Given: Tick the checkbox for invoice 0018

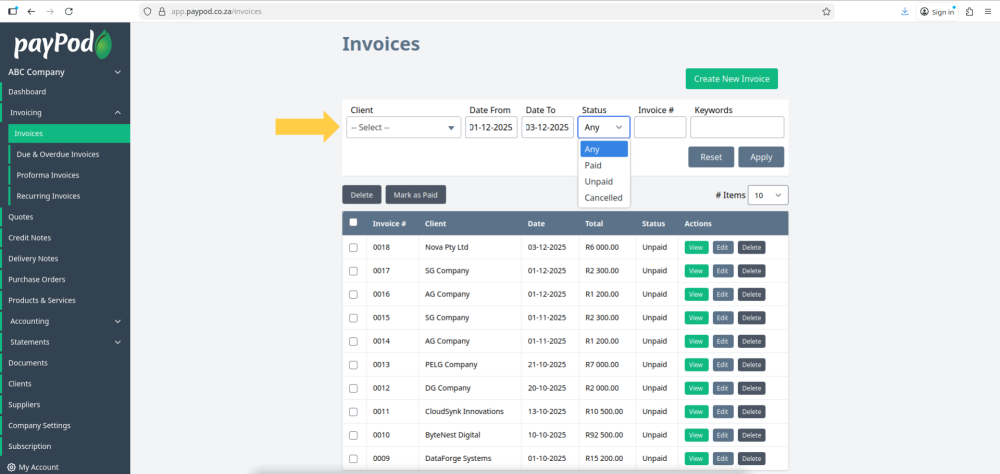Looking at the screenshot, I should coord(353,248).
